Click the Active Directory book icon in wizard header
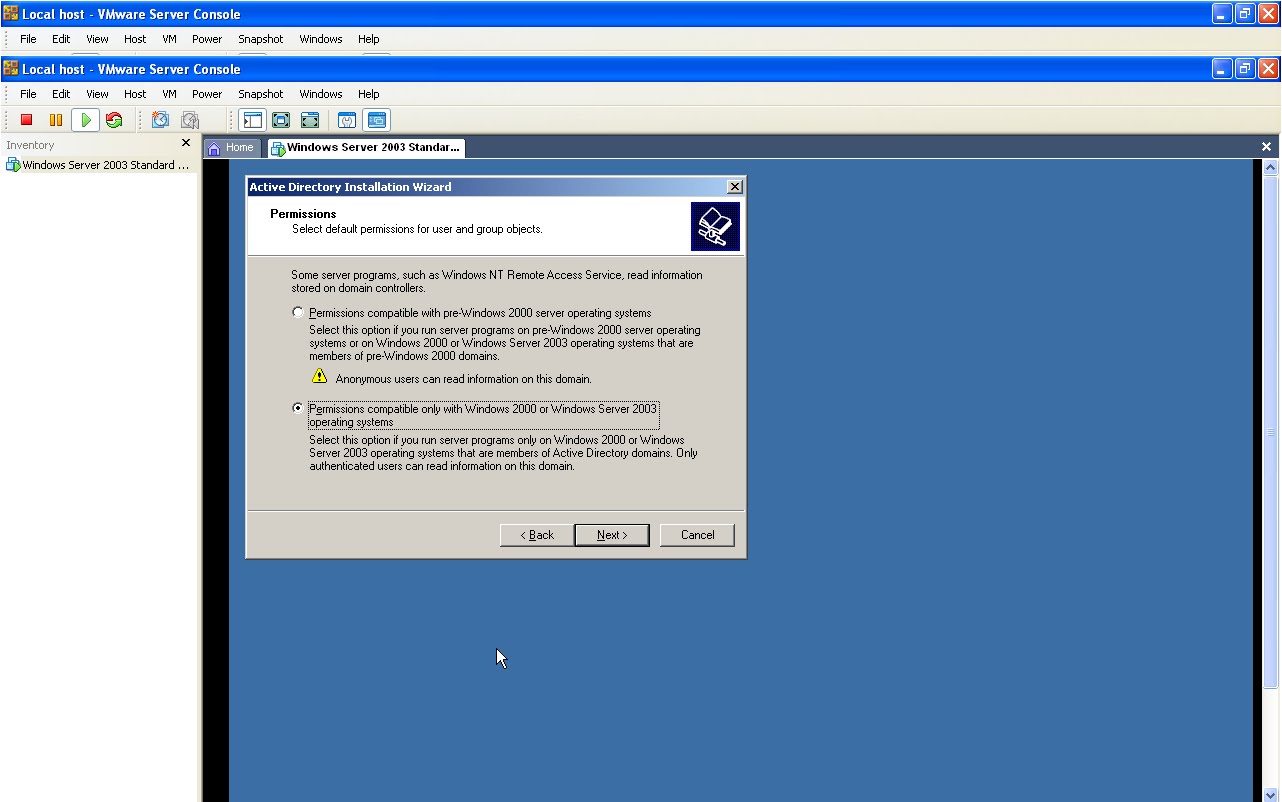 [x=715, y=226]
